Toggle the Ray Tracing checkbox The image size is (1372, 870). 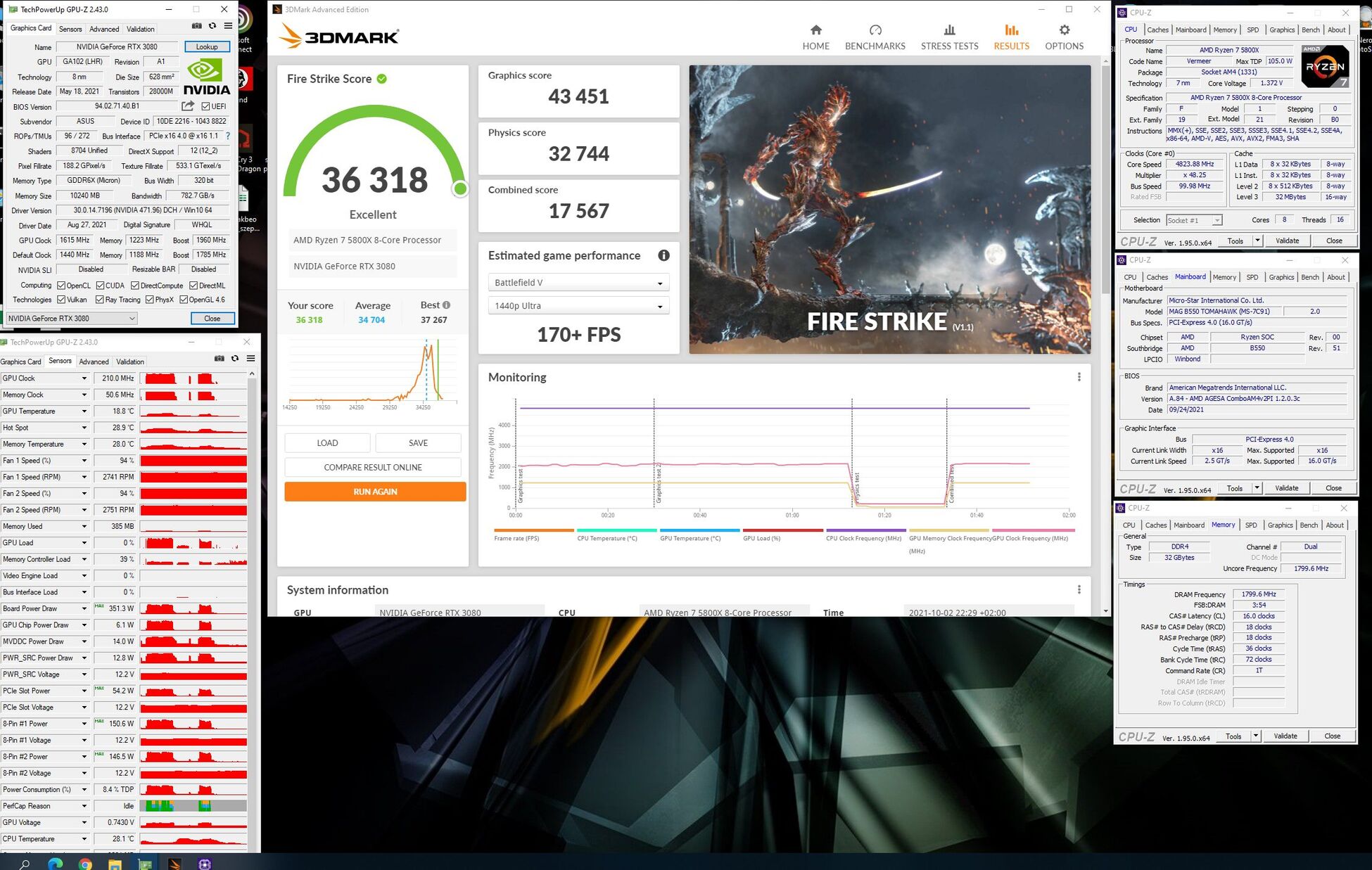(x=100, y=300)
